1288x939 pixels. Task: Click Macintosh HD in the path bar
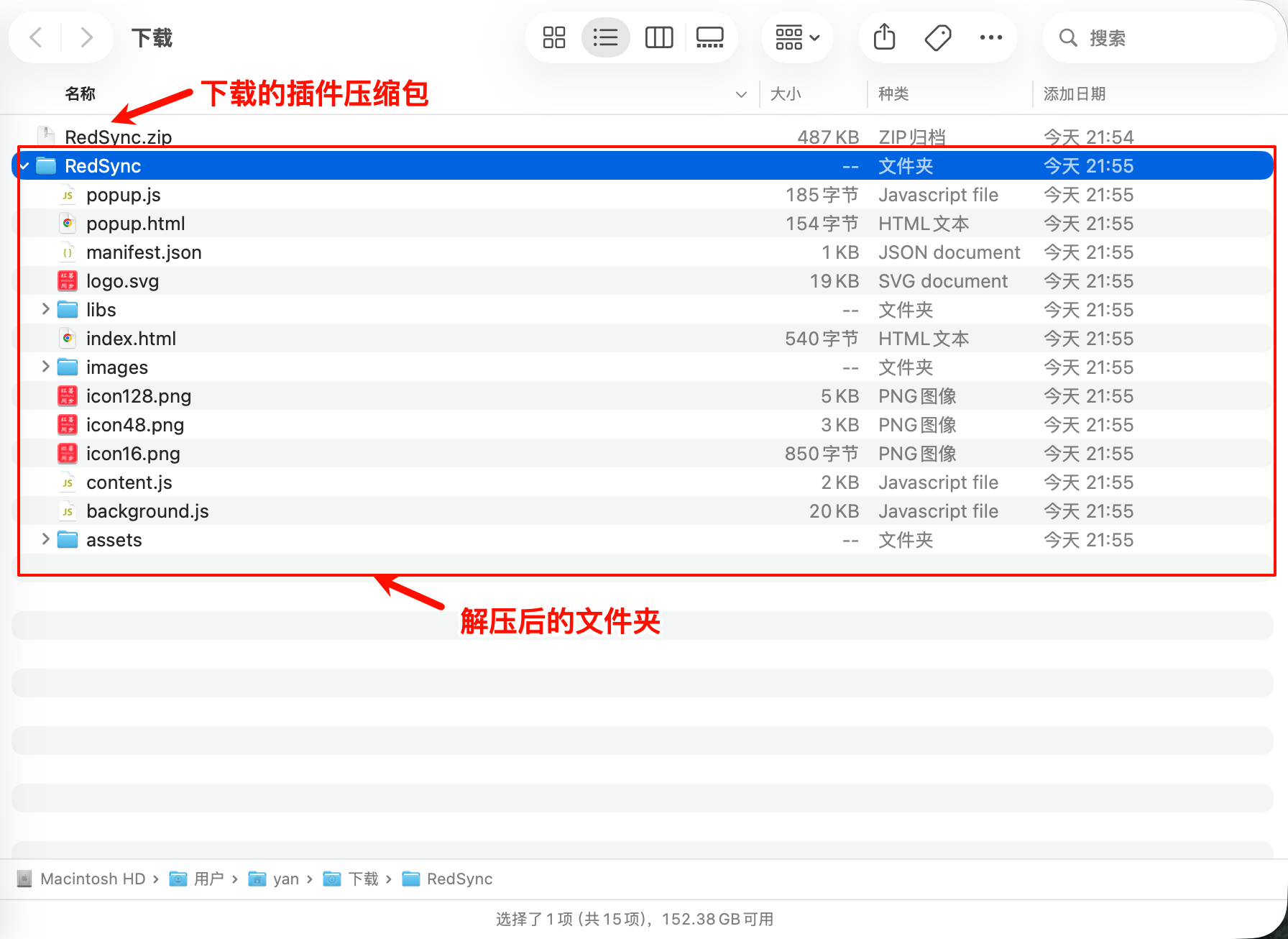[x=93, y=879]
